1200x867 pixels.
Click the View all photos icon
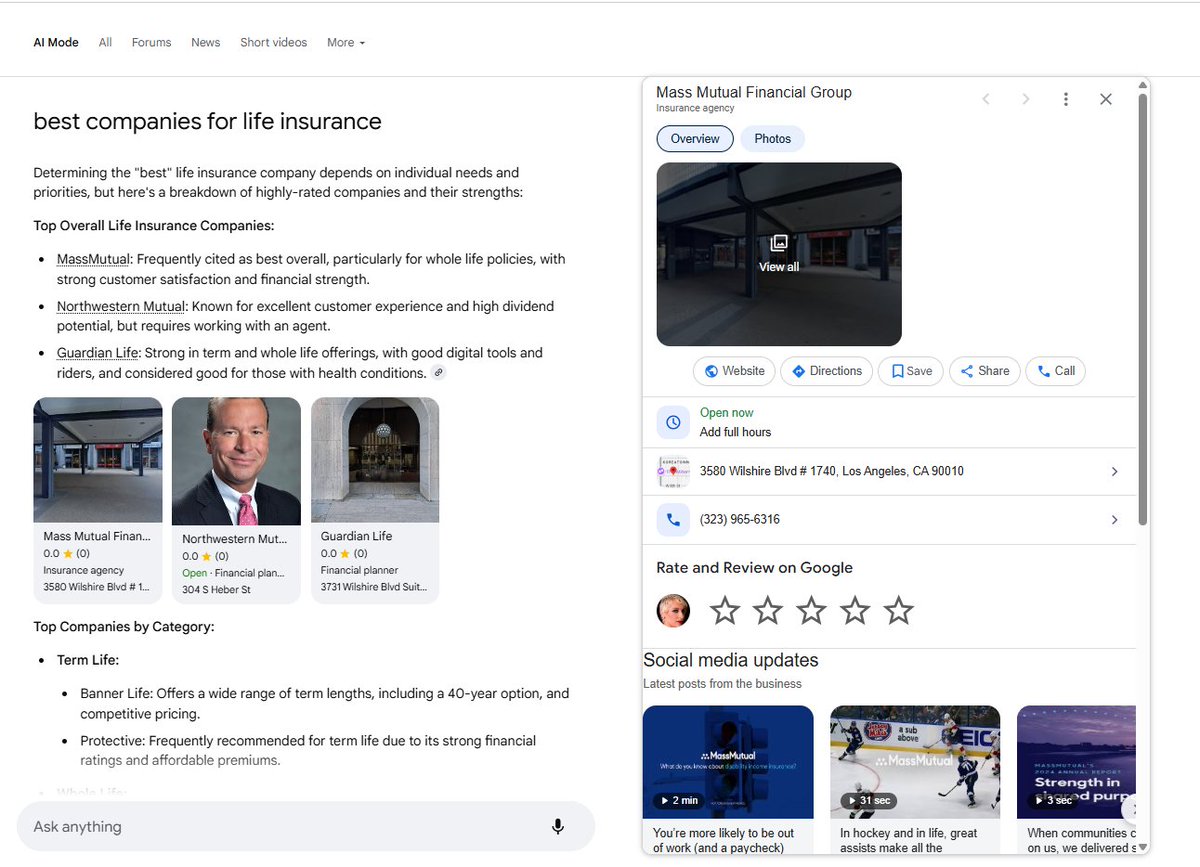click(779, 243)
